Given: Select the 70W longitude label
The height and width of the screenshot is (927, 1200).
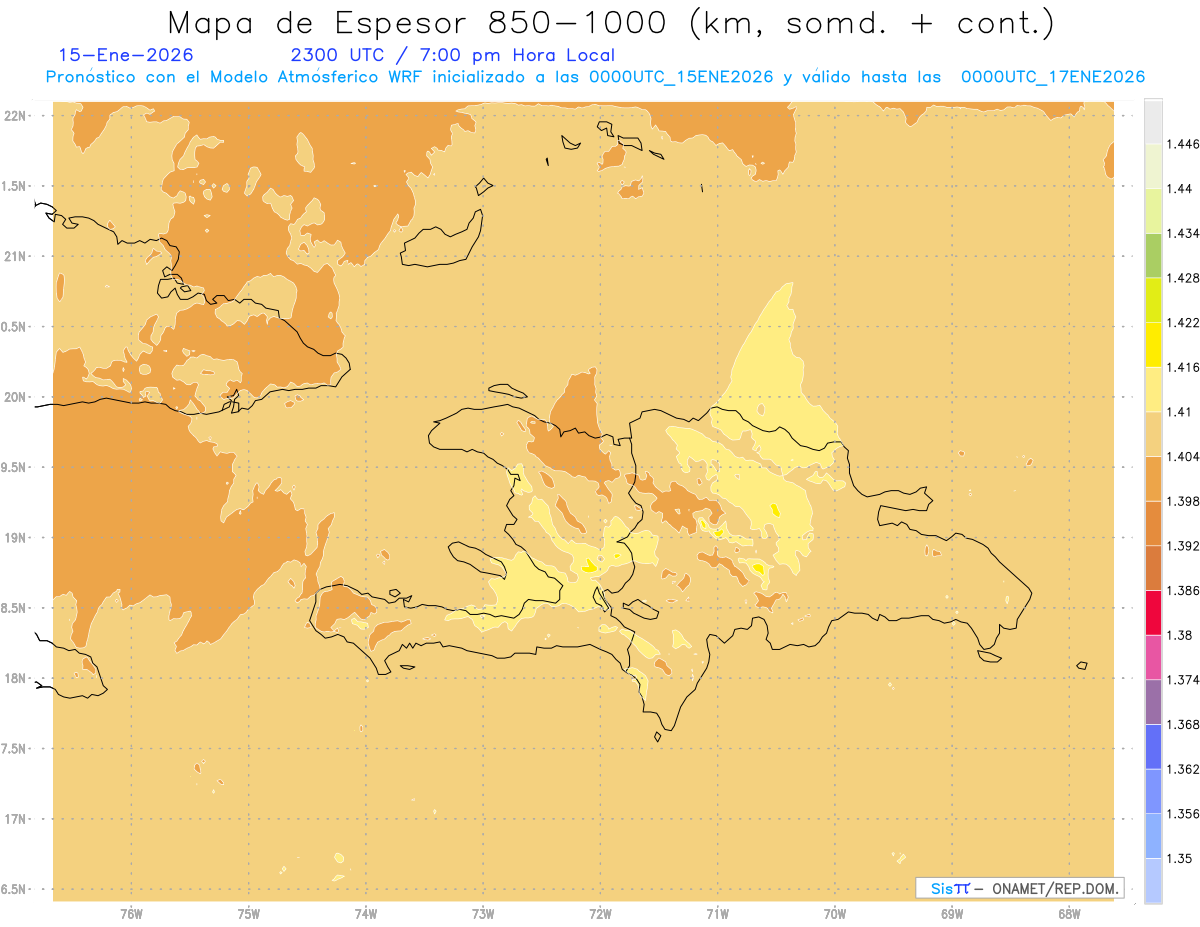Looking at the screenshot, I should tap(835, 913).
